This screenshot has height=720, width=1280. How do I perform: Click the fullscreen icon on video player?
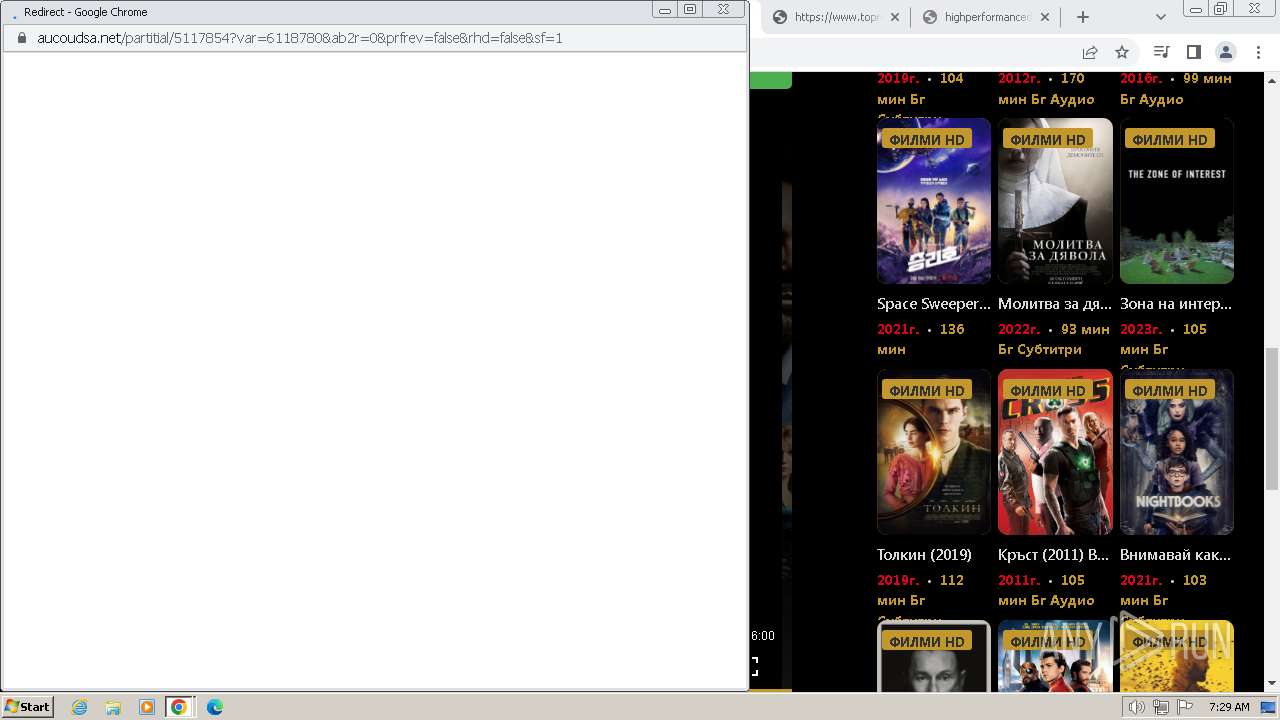(x=754, y=666)
